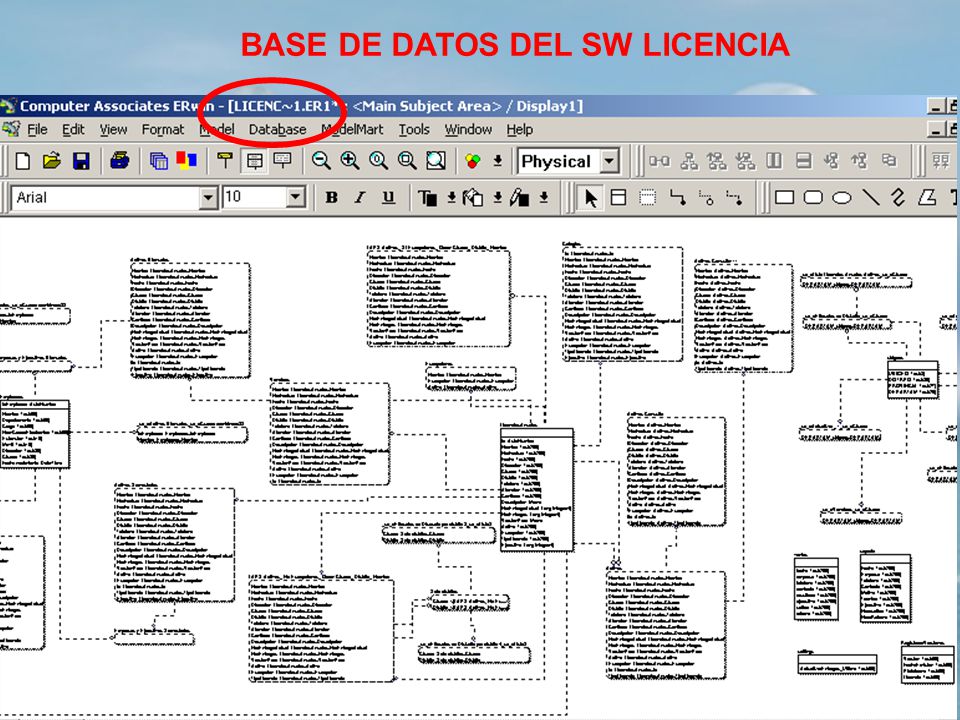The height and width of the screenshot is (720, 960).
Task: Open the Physical model type dropdown
Action: click(x=609, y=162)
